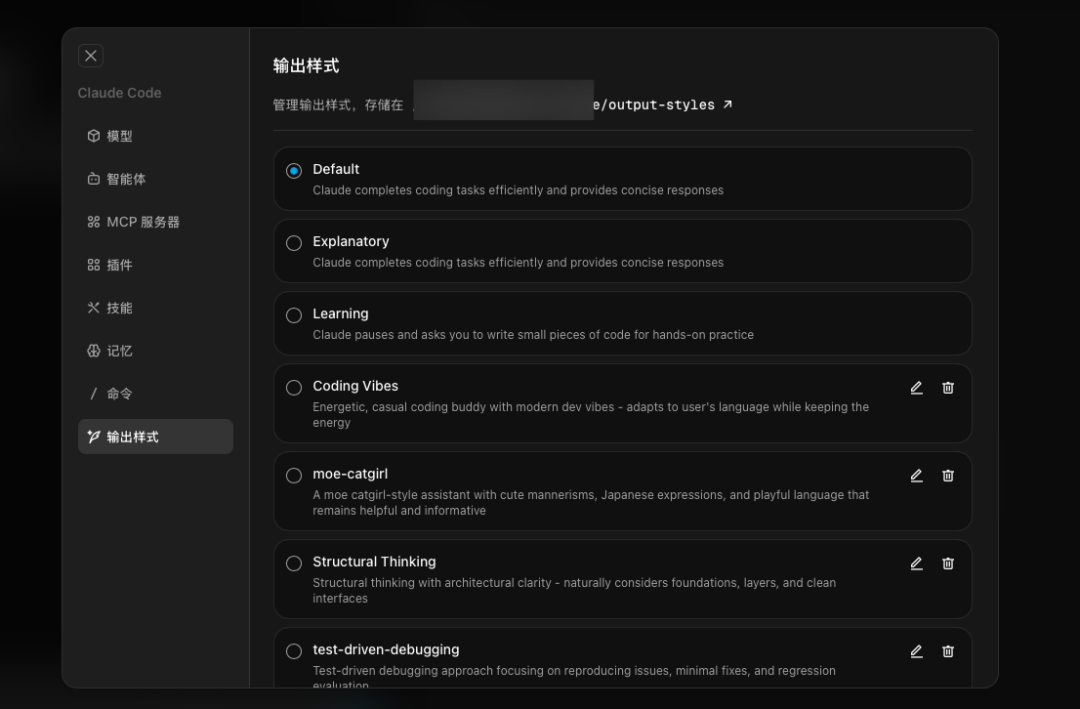Click the edit pencil for Coding Vibes
The image size is (1080, 709).
pyautogui.click(x=916, y=388)
